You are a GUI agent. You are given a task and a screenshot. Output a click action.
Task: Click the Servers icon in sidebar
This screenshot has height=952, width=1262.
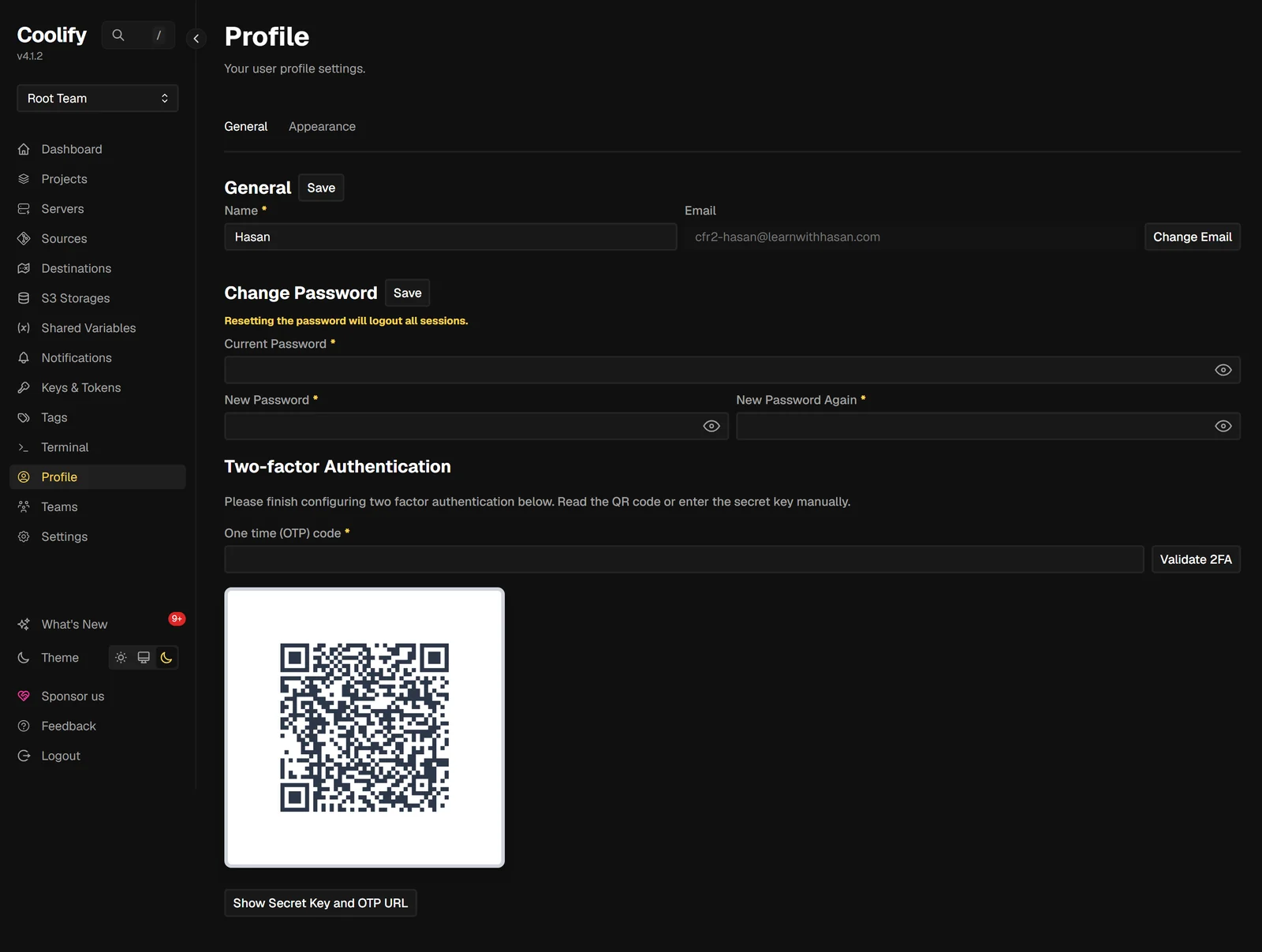coord(24,209)
